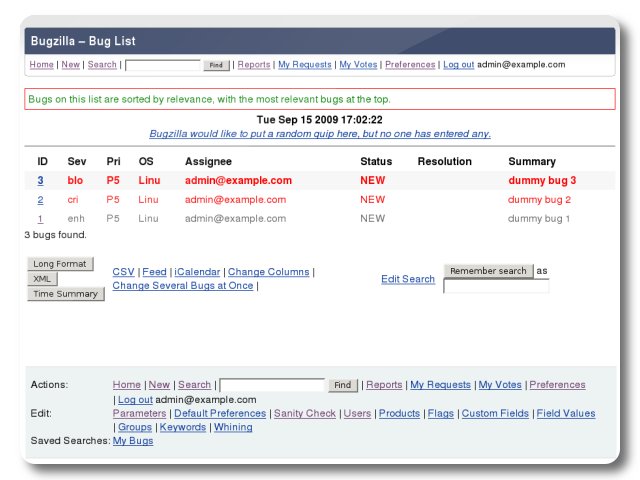Click the Long Format button
640x480 pixels.
[59, 264]
